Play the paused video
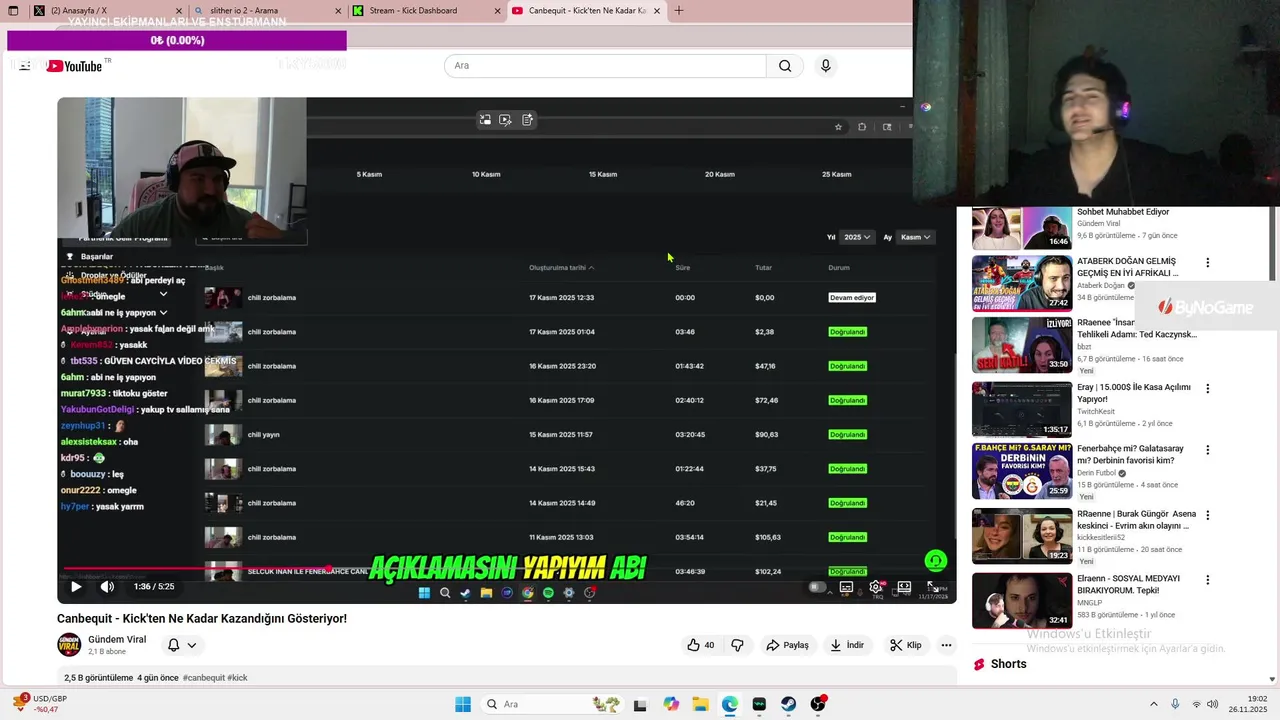1280x720 pixels. (75, 587)
